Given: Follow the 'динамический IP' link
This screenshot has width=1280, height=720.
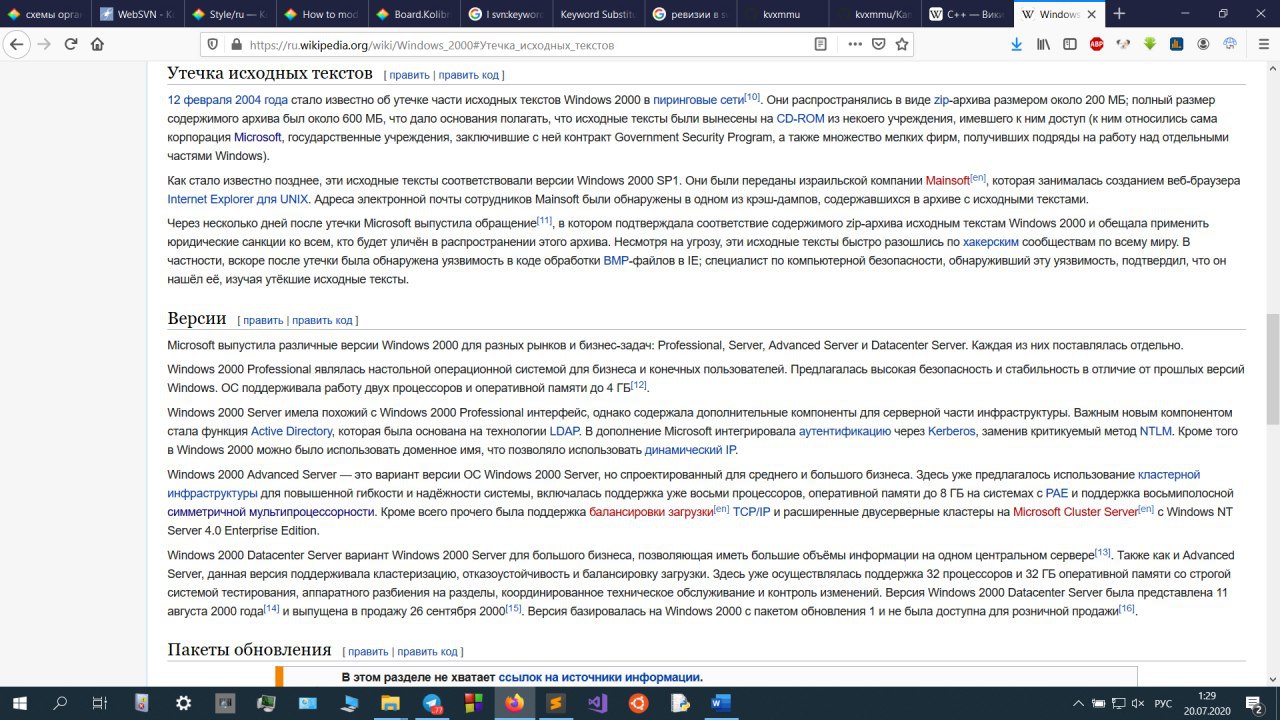Looking at the screenshot, I should click(x=690, y=450).
